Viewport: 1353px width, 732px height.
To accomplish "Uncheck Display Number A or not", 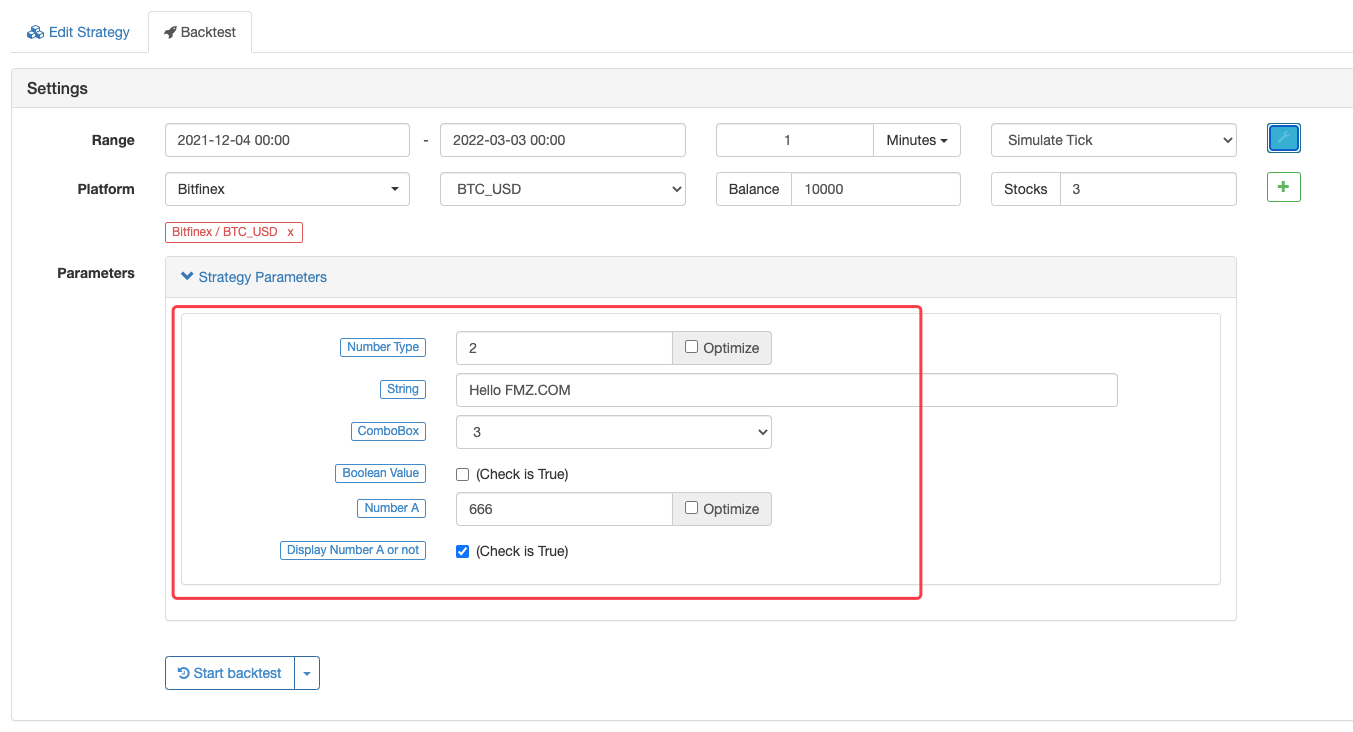I will click(462, 551).
